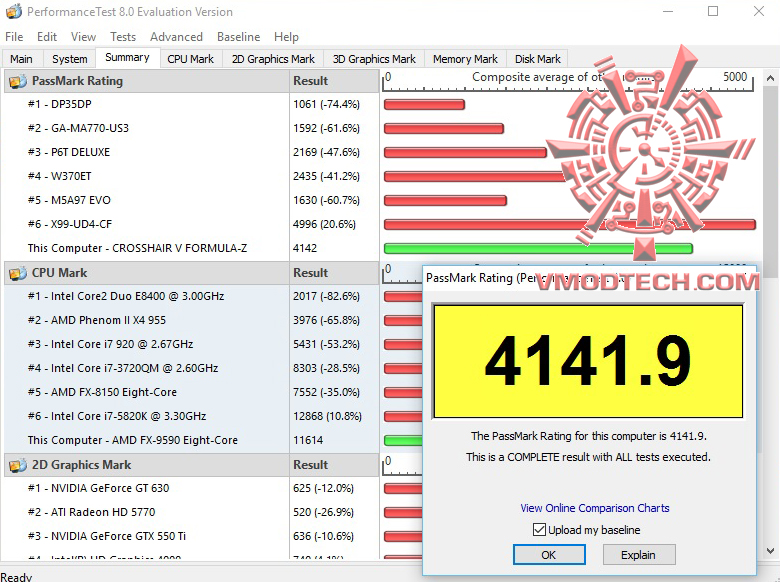The width and height of the screenshot is (780, 582).
Task: Click the 2D Graphics Mark section icon
Action: (x=18, y=465)
